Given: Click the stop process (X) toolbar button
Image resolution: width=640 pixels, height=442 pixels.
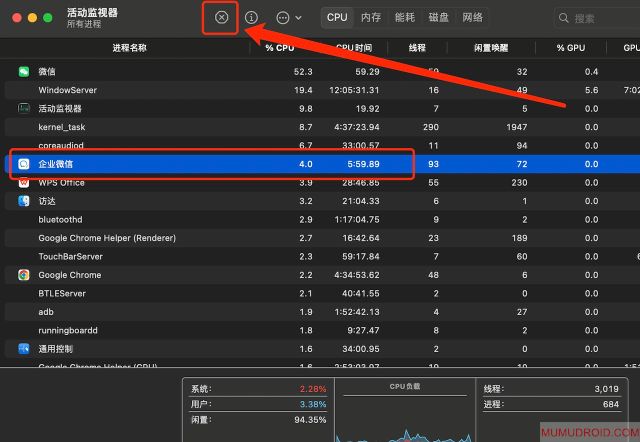Looking at the screenshot, I should 221,18.
